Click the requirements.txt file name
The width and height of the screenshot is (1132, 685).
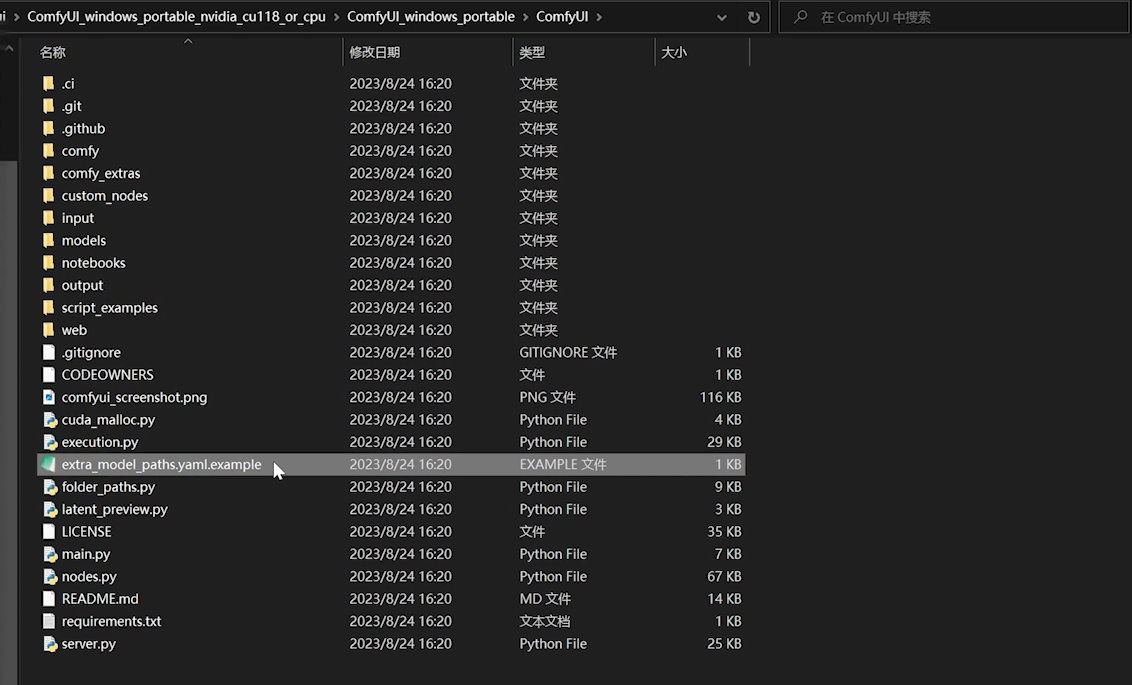coord(111,621)
